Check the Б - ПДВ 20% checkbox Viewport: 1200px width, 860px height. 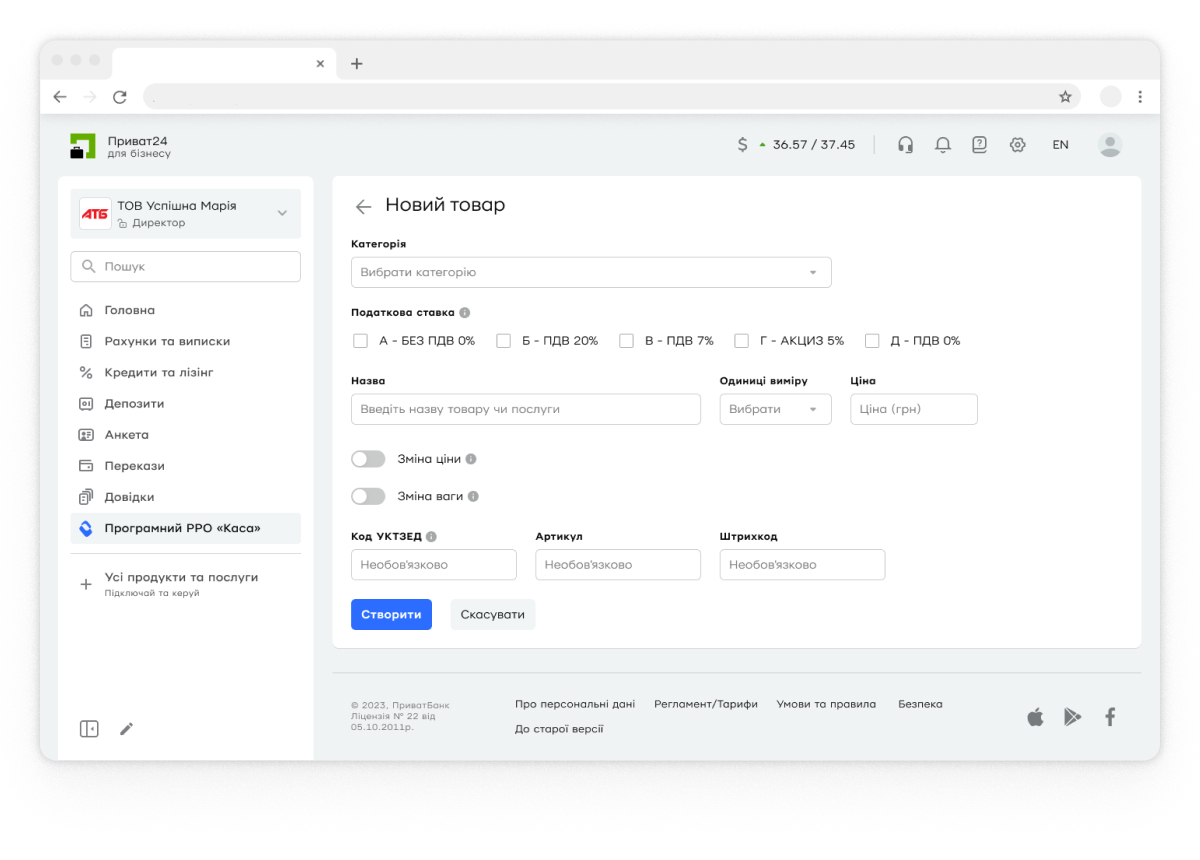[x=504, y=341]
